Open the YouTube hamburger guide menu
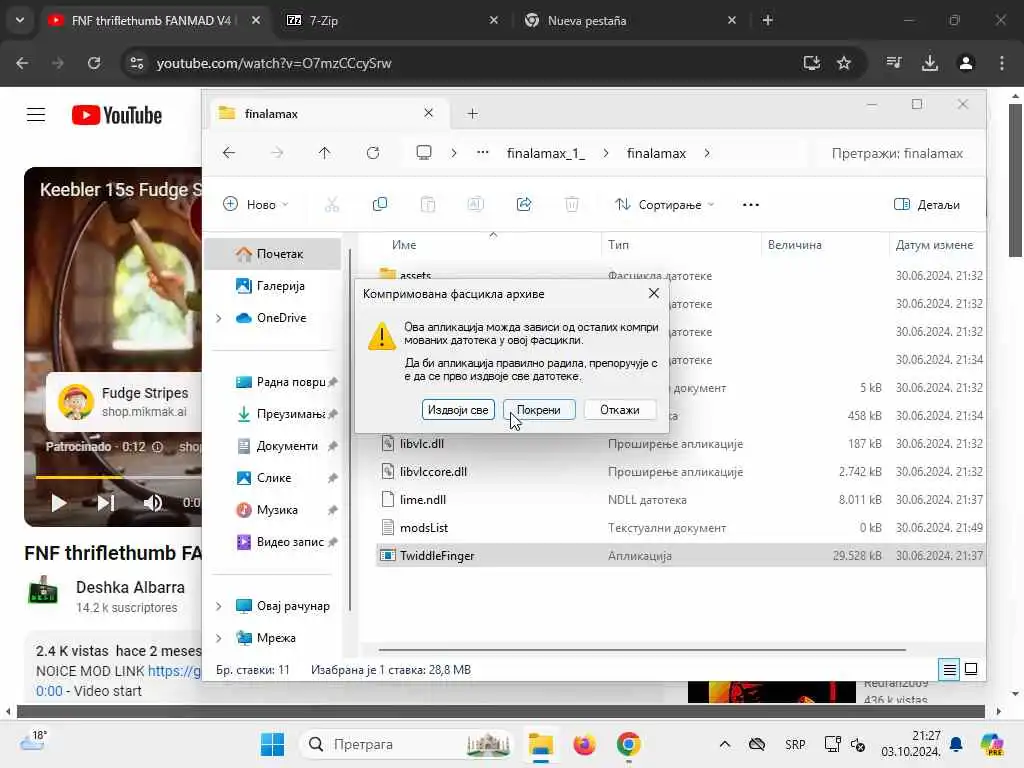Image resolution: width=1024 pixels, height=768 pixels. tap(36, 115)
